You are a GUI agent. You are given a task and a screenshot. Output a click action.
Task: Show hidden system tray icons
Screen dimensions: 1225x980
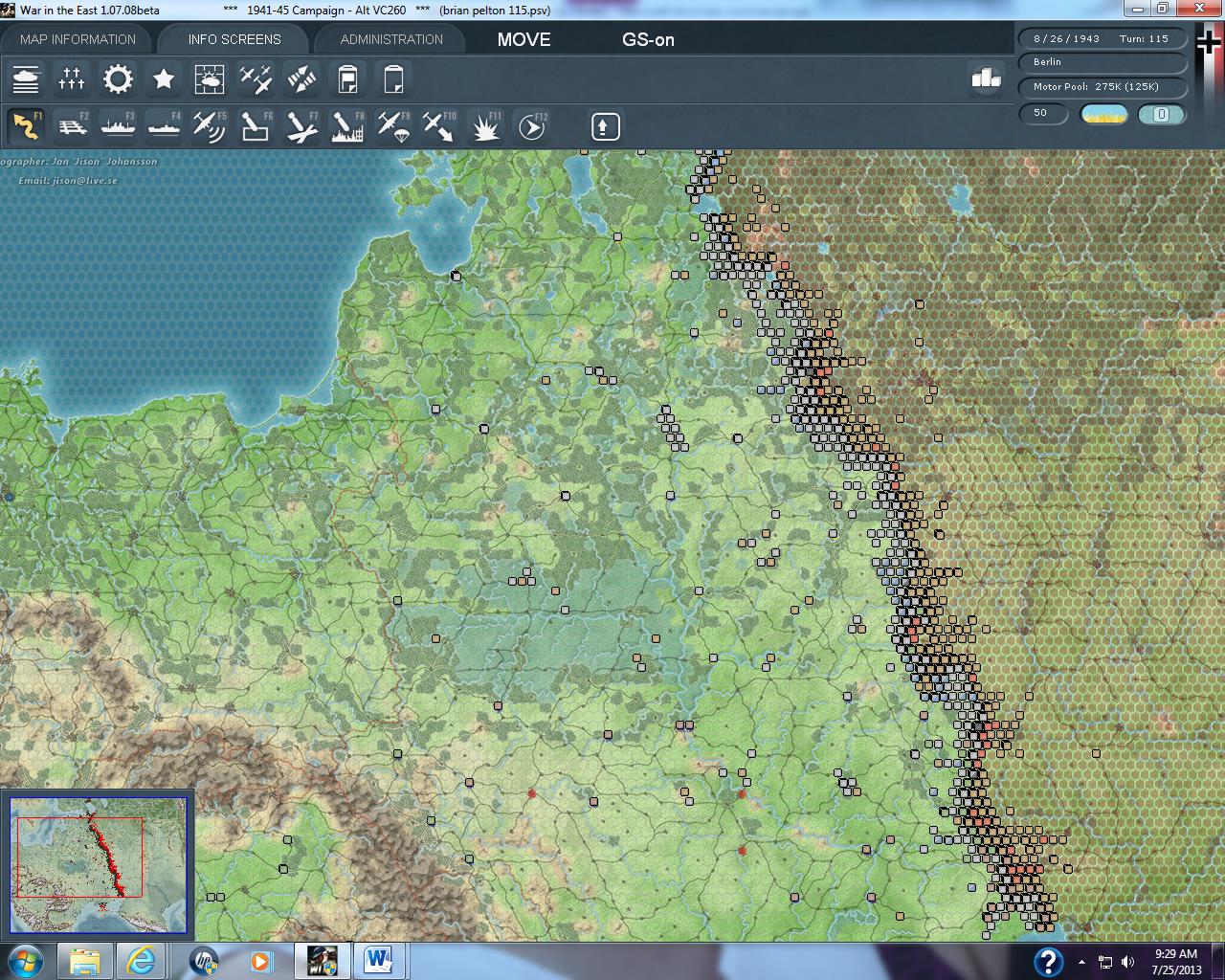pyautogui.click(x=1081, y=962)
